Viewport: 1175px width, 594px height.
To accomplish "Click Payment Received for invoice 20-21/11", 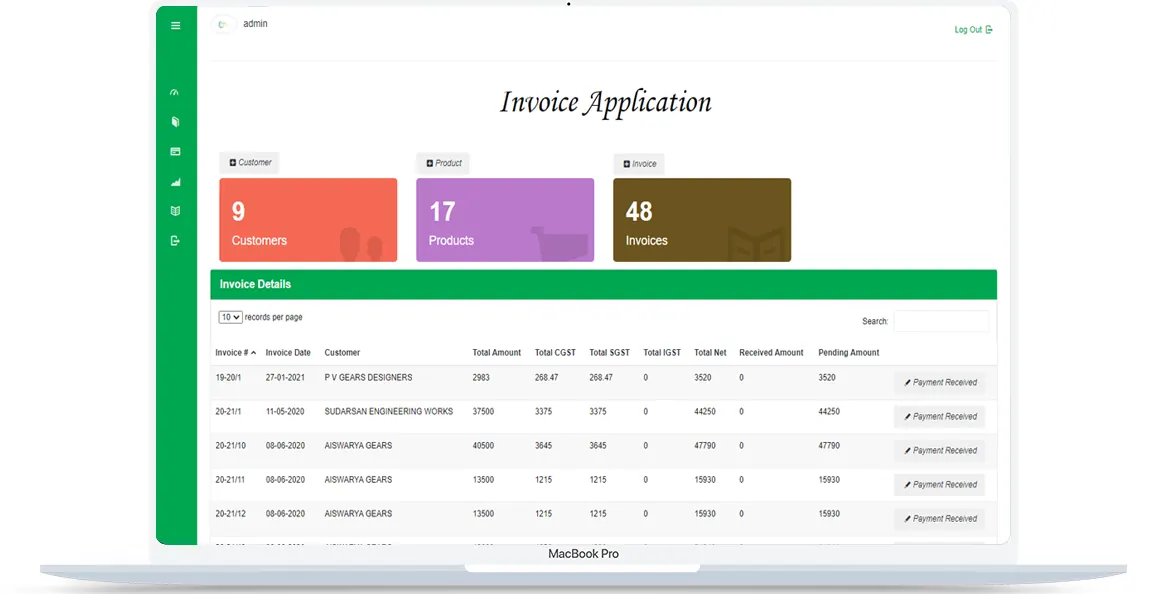I will pos(940,485).
